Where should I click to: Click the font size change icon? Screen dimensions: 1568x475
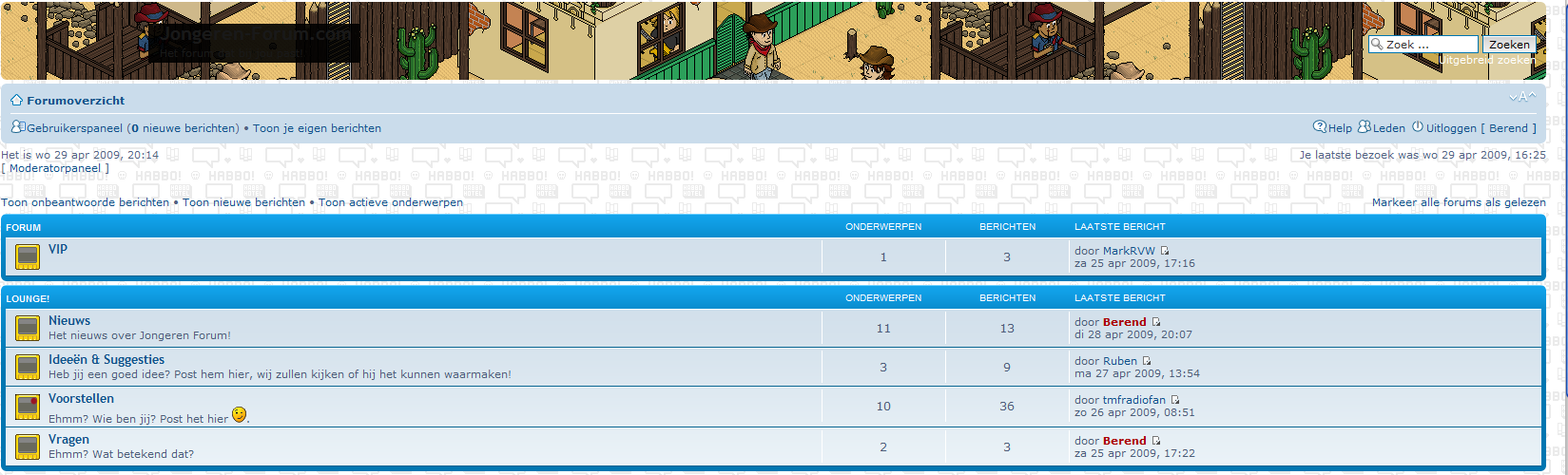pos(1522,96)
